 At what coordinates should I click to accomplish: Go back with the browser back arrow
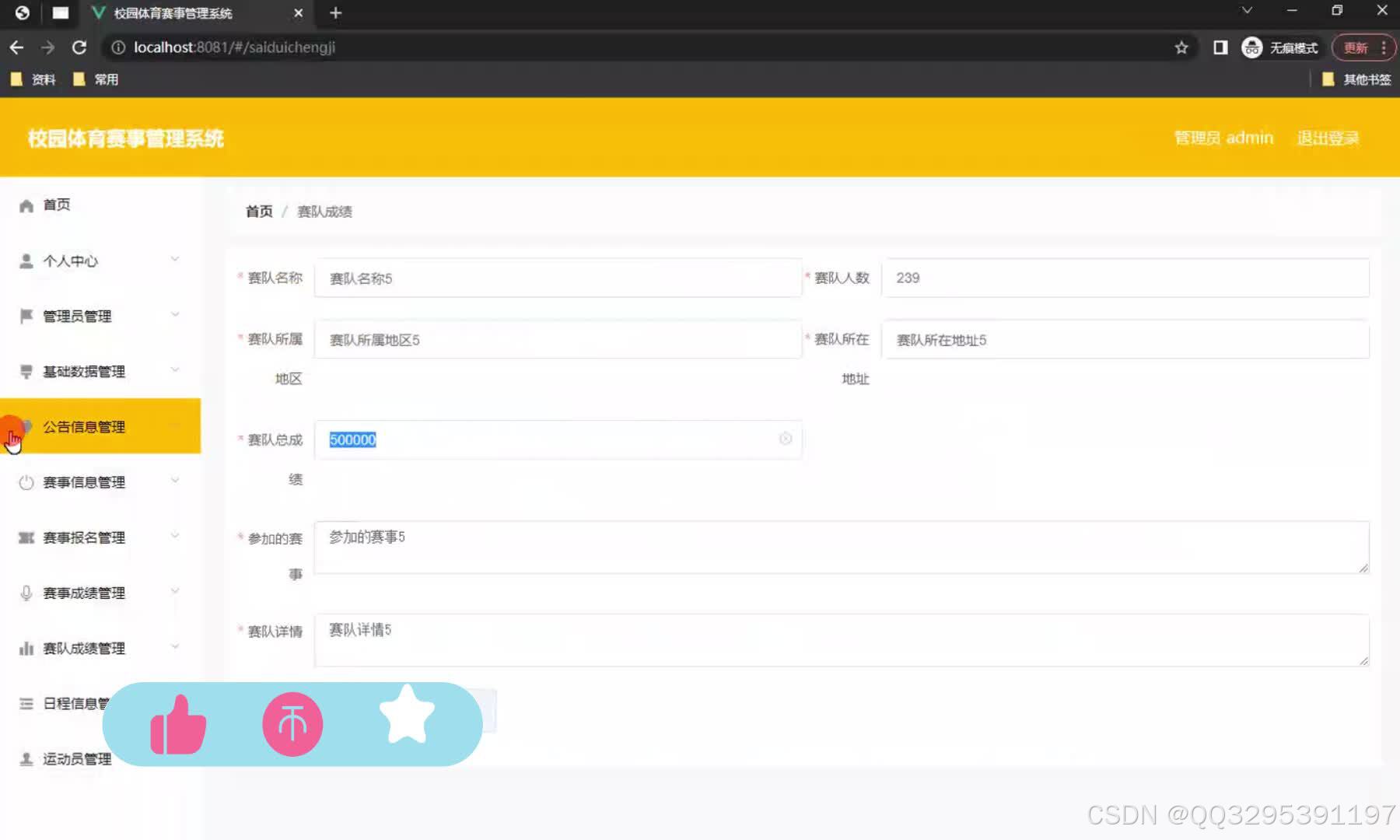click(16, 47)
